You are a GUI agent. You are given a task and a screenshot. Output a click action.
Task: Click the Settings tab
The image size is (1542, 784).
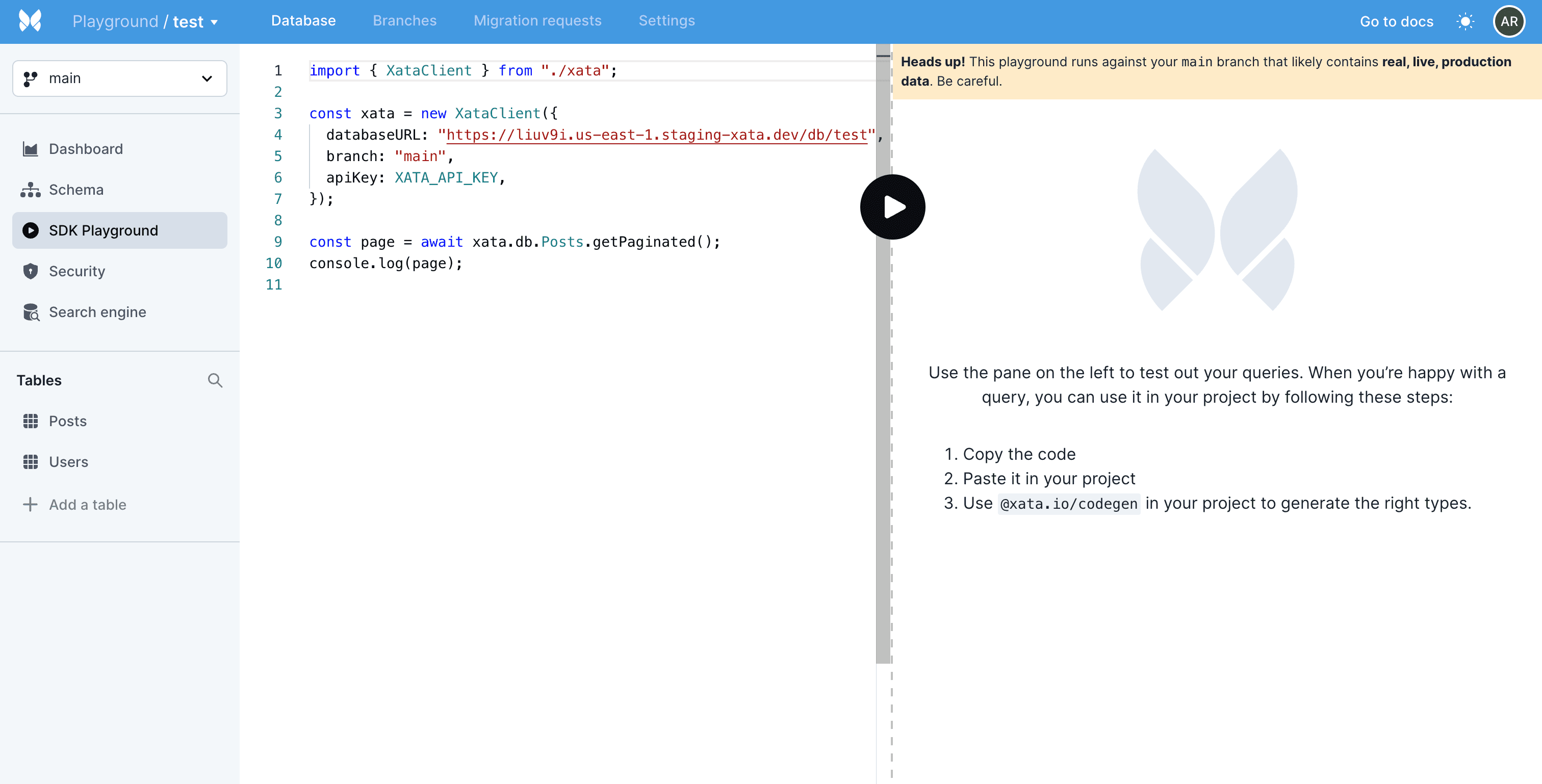point(666,20)
